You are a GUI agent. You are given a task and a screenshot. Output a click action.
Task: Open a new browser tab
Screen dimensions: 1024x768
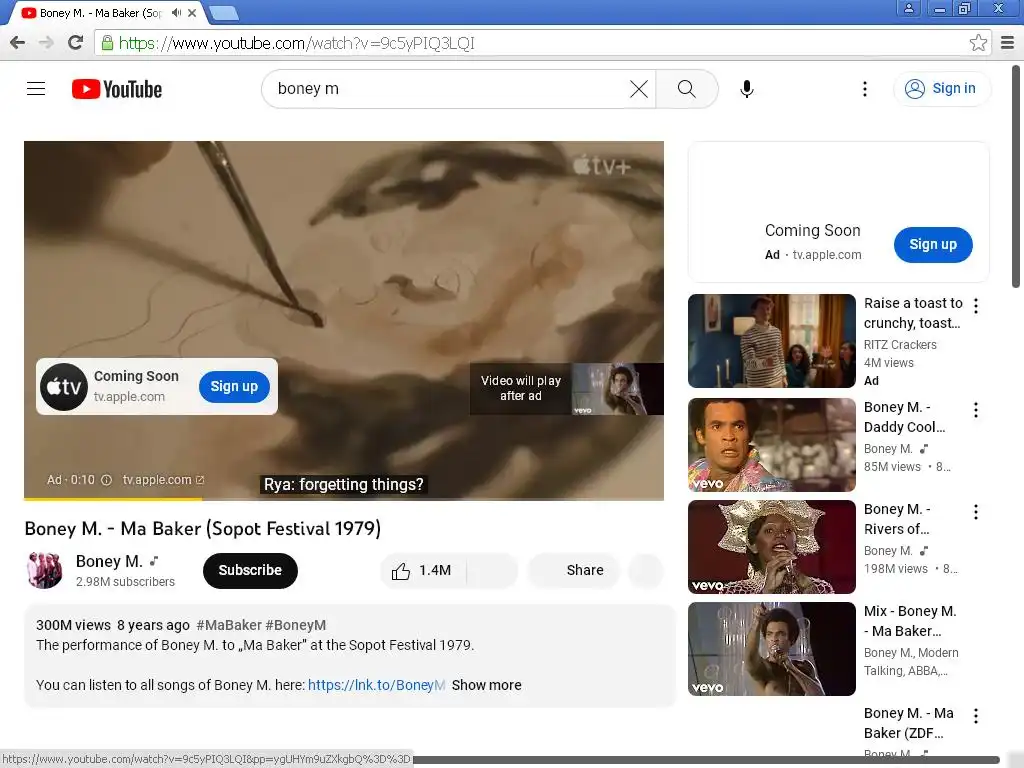pos(224,13)
